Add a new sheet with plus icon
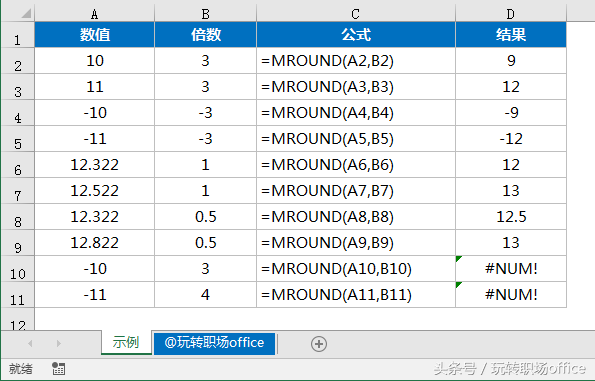Image resolution: width=595 pixels, height=381 pixels. click(319, 344)
